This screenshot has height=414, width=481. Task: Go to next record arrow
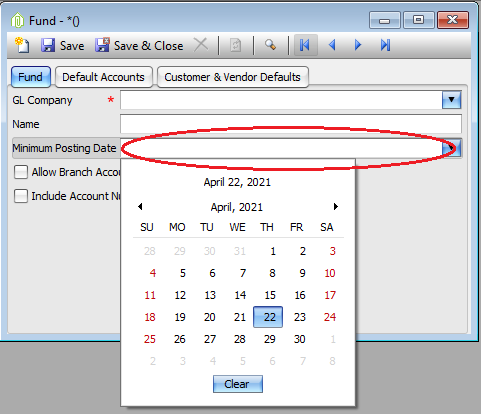click(x=358, y=45)
